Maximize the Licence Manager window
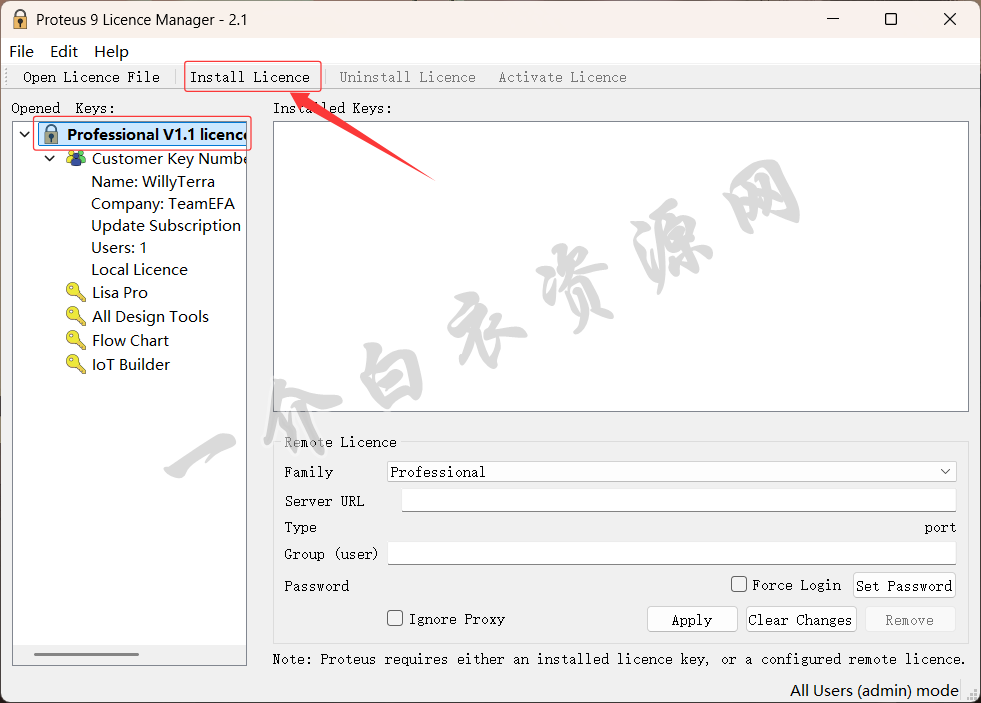 pyautogui.click(x=891, y=19)
